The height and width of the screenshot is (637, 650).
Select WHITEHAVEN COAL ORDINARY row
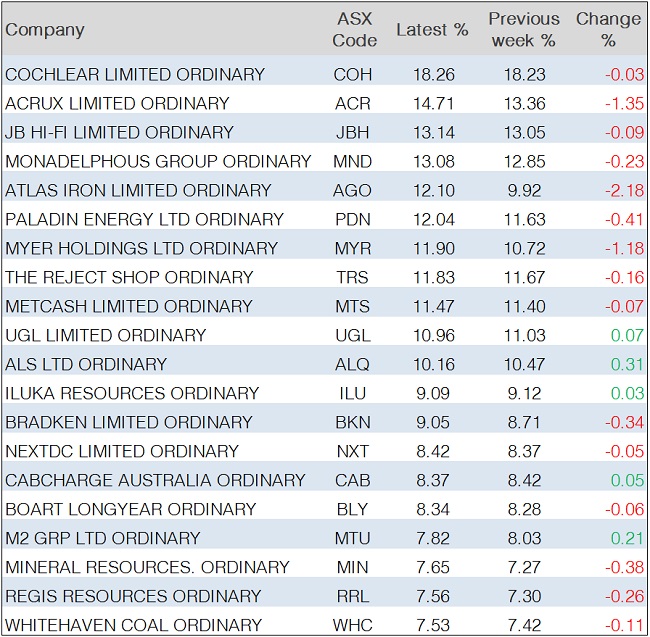click(133, 625)
